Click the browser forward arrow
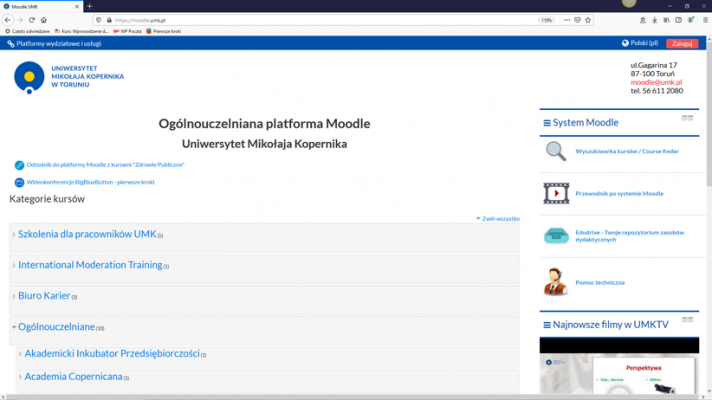 [x=20, y=20]
